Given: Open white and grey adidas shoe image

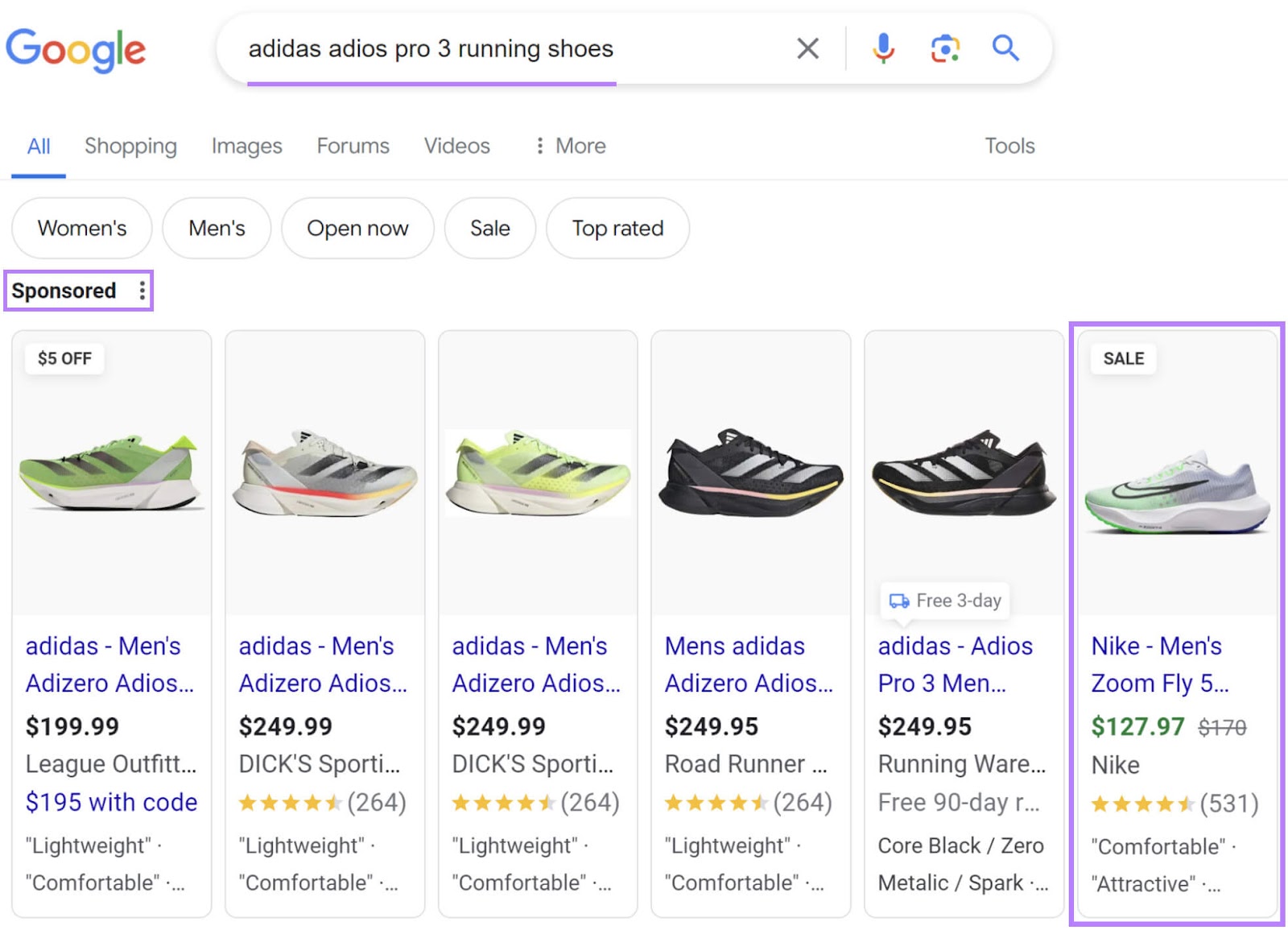Looking at the screenshot, I should click(325, 473).
